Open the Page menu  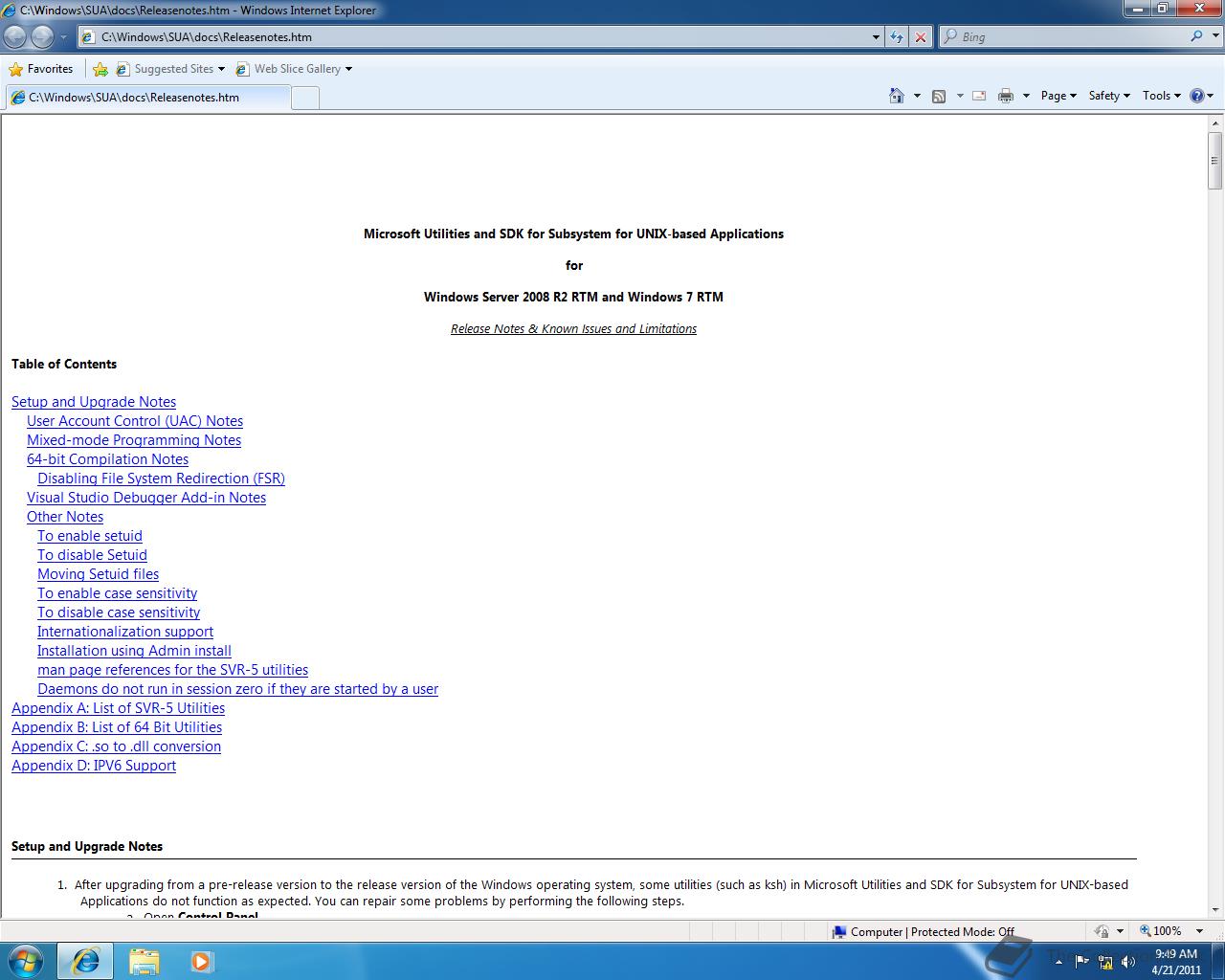(1058, 96)
